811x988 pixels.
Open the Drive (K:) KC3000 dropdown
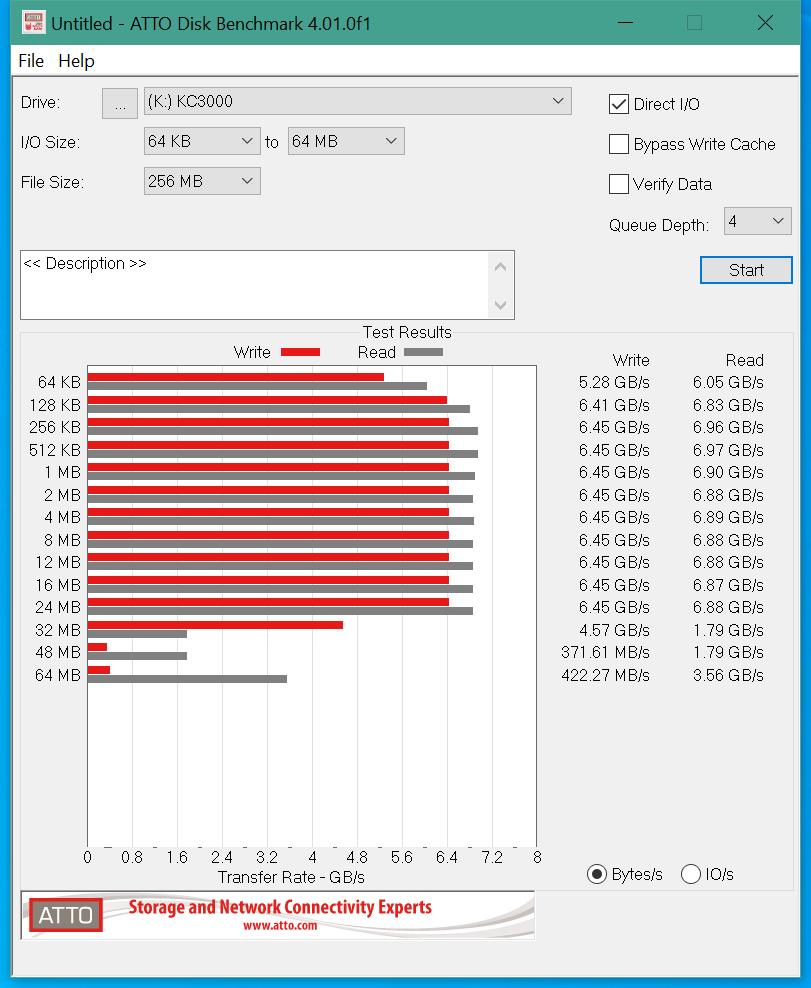tap(357, 101)
